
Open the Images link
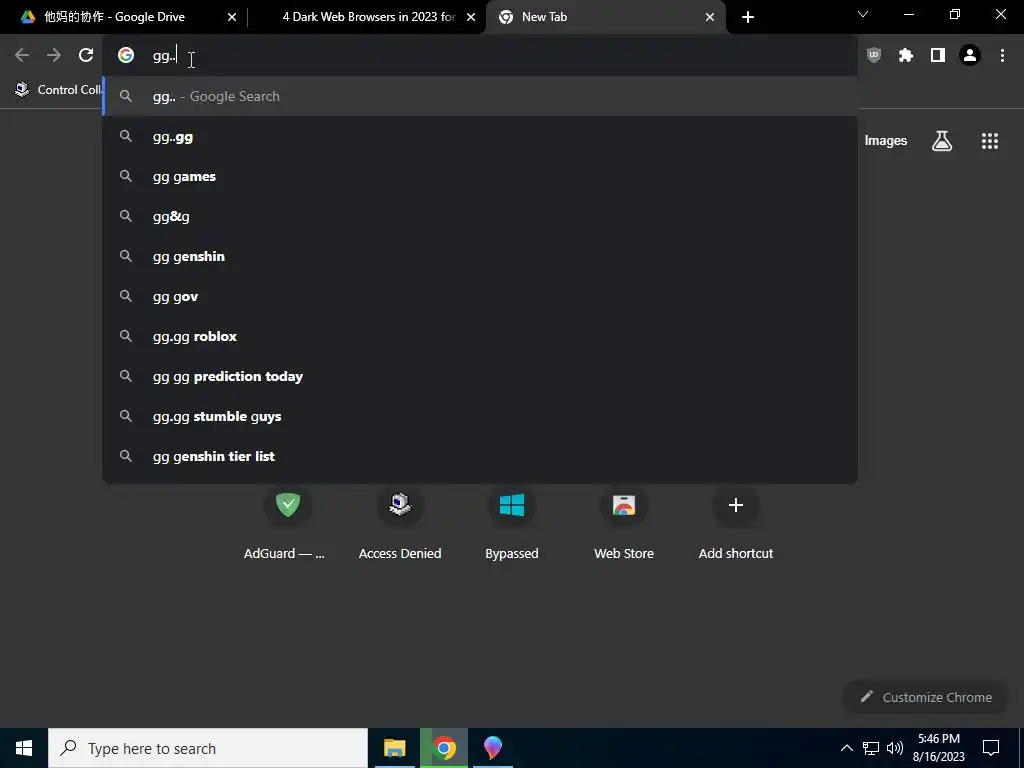(886, 141)
